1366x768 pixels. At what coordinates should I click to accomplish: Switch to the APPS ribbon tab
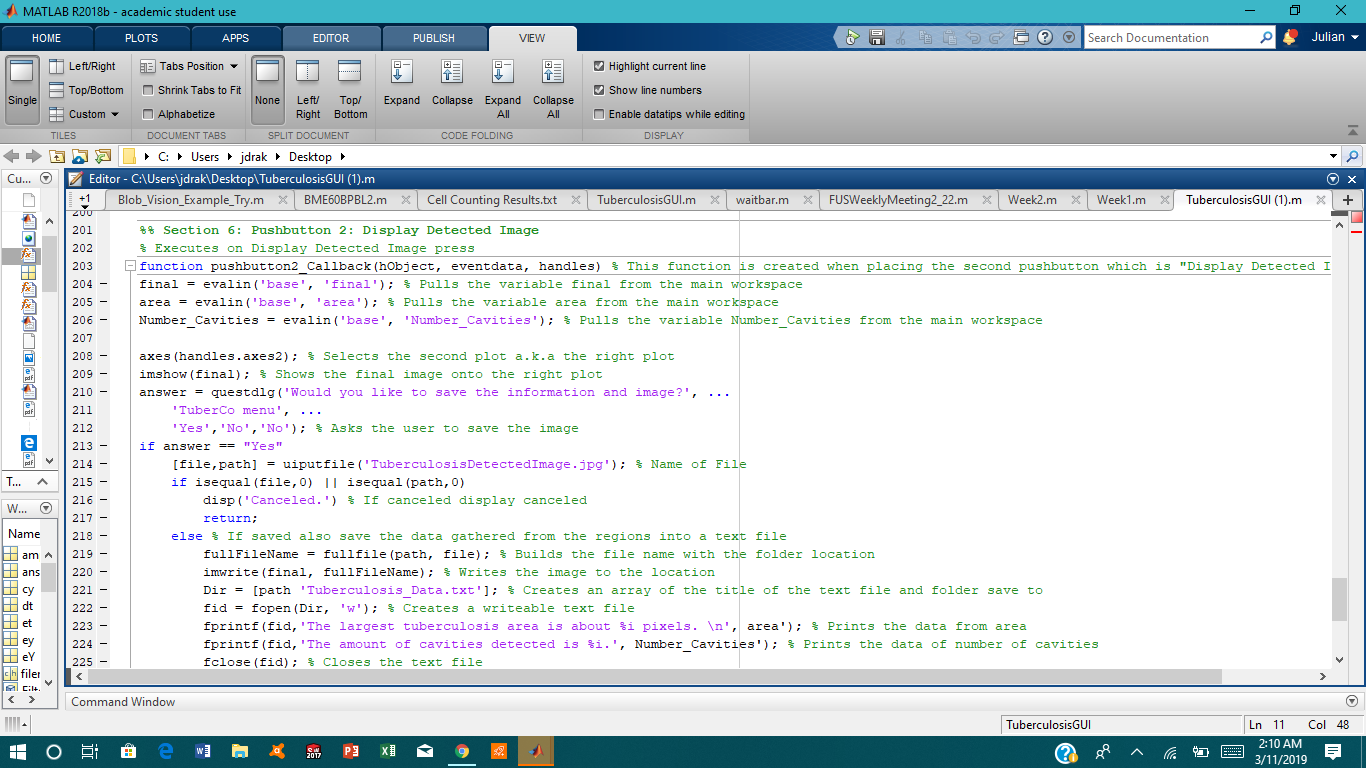(236, 38)
